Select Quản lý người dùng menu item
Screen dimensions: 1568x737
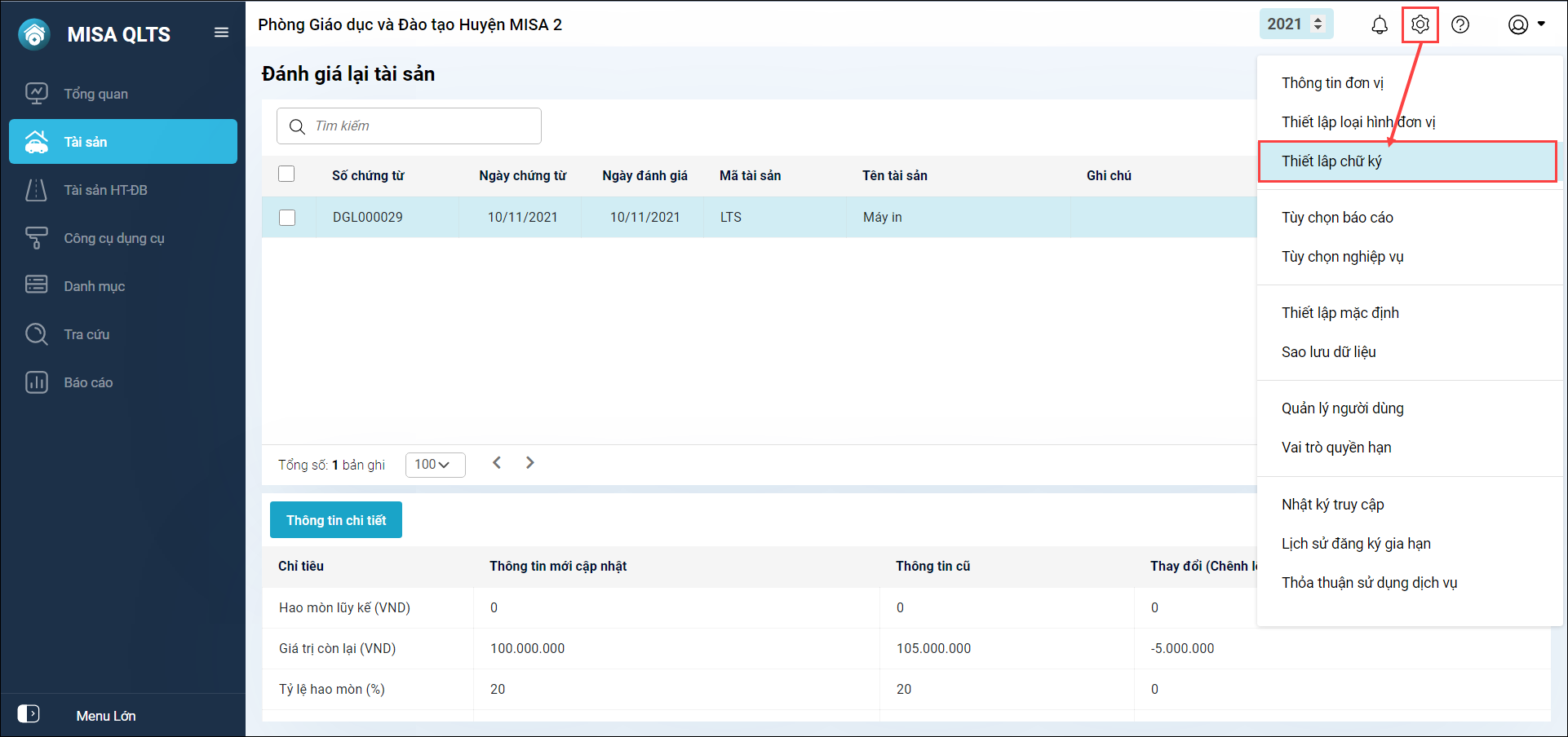1342,408
